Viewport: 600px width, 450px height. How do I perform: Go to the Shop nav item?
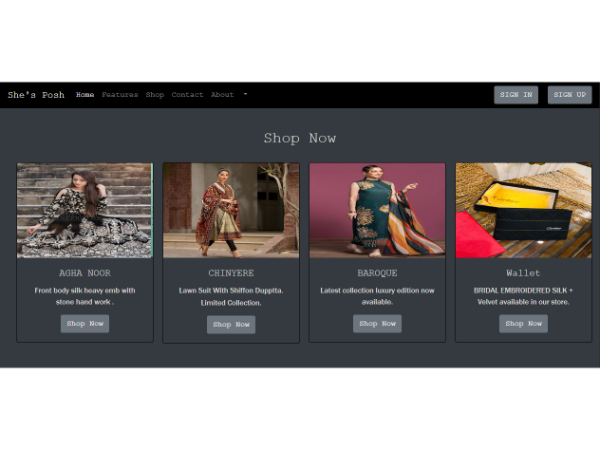155,95
